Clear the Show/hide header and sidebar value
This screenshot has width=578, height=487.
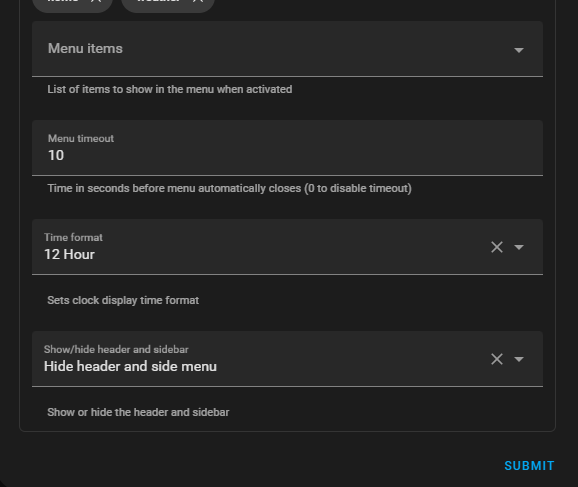click(497, 359)
